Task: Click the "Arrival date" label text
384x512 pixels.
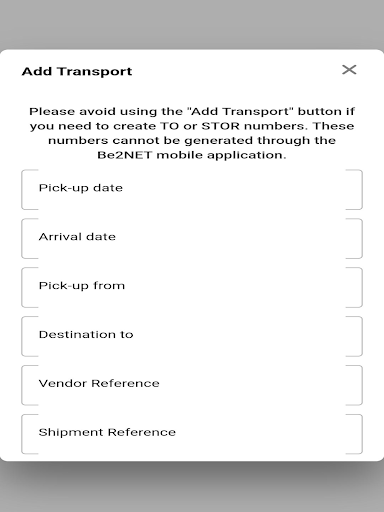Action: [77, 237]
